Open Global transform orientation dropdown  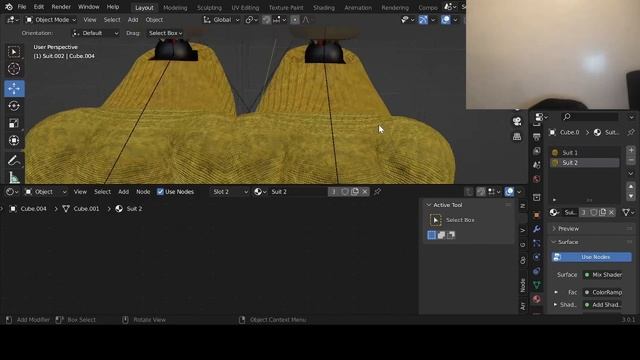(222, 20)
